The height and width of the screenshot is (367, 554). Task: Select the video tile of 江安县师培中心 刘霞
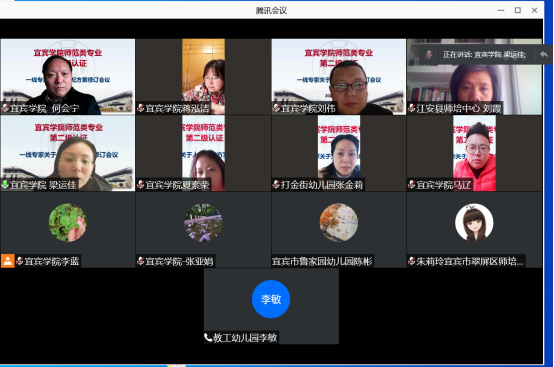point(474,77)
